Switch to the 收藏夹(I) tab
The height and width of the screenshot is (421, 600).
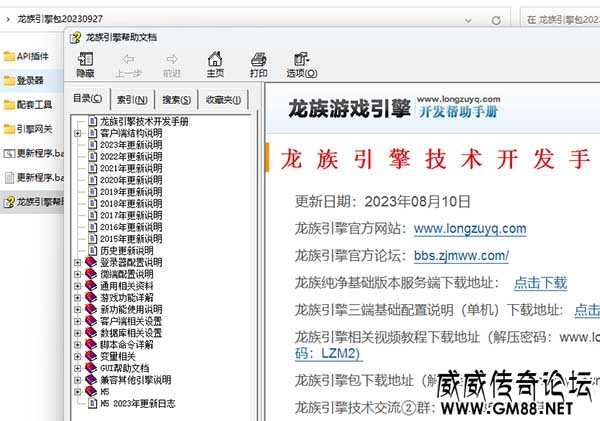pos(223,100)
